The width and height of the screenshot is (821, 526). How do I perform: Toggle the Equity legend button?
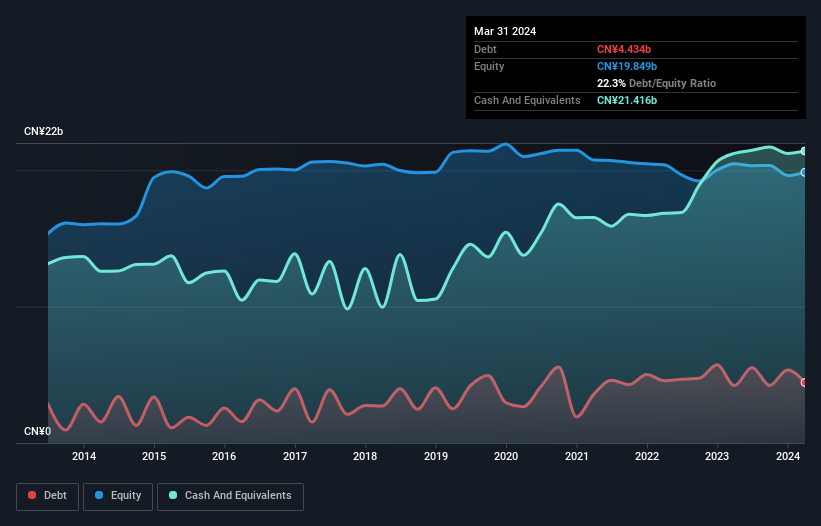point(118,496)
